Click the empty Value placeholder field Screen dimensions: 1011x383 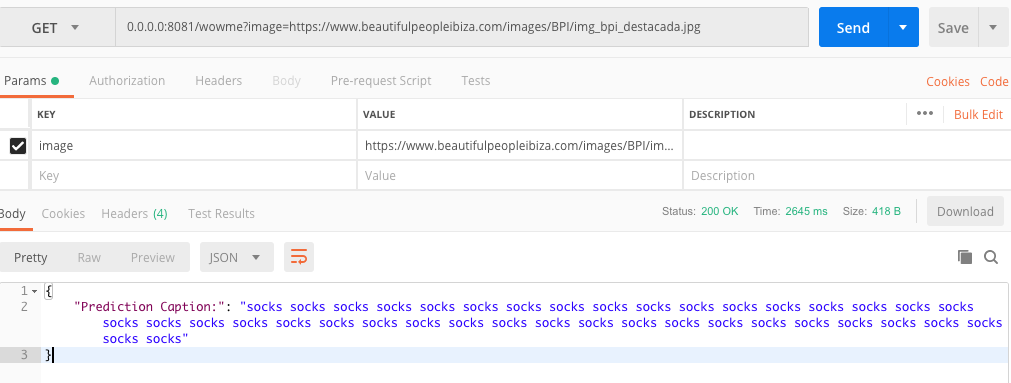(x=520, y=175)
